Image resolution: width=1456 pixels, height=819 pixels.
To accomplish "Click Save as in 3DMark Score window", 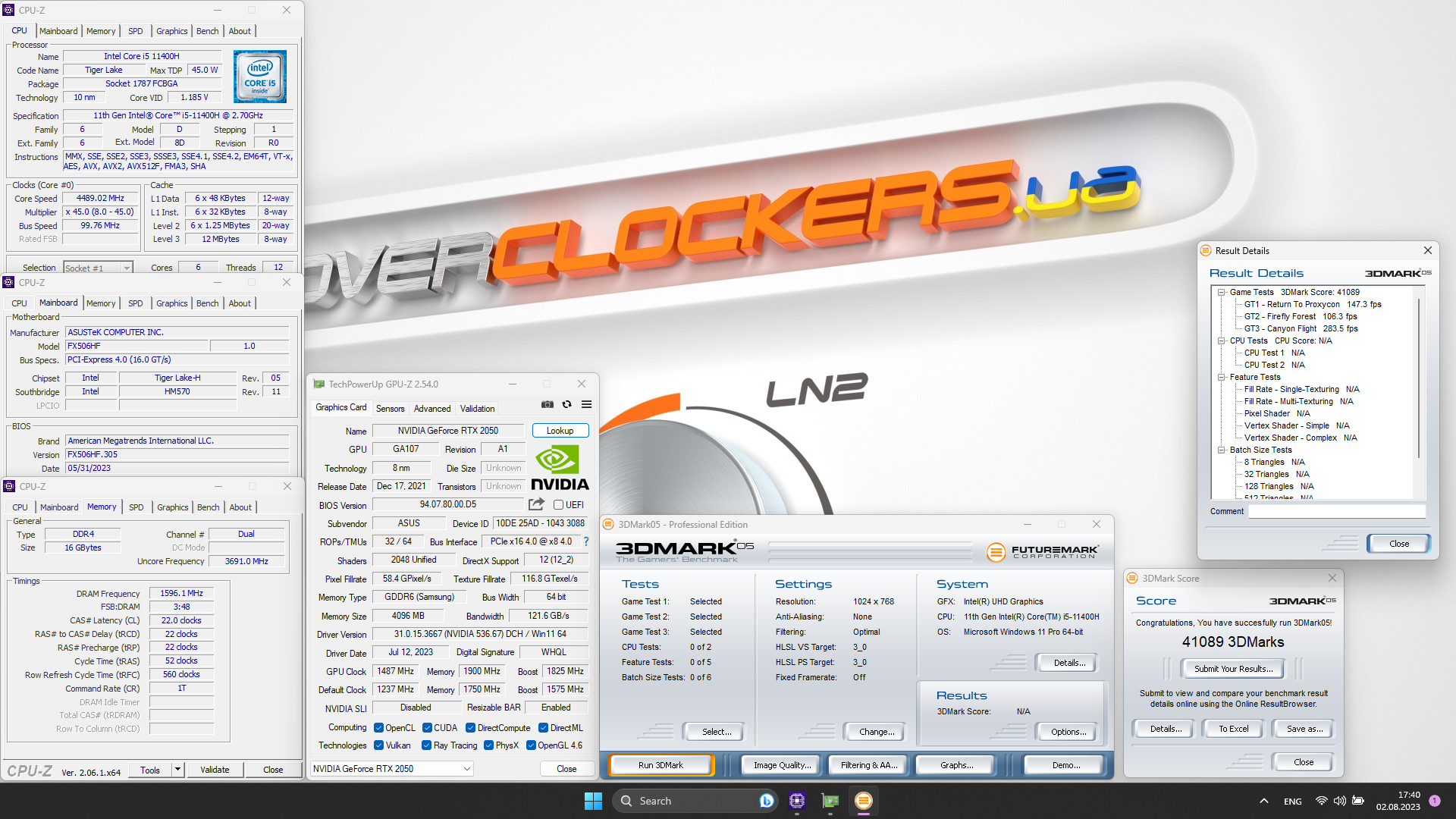I will (x=1304, y=729).
